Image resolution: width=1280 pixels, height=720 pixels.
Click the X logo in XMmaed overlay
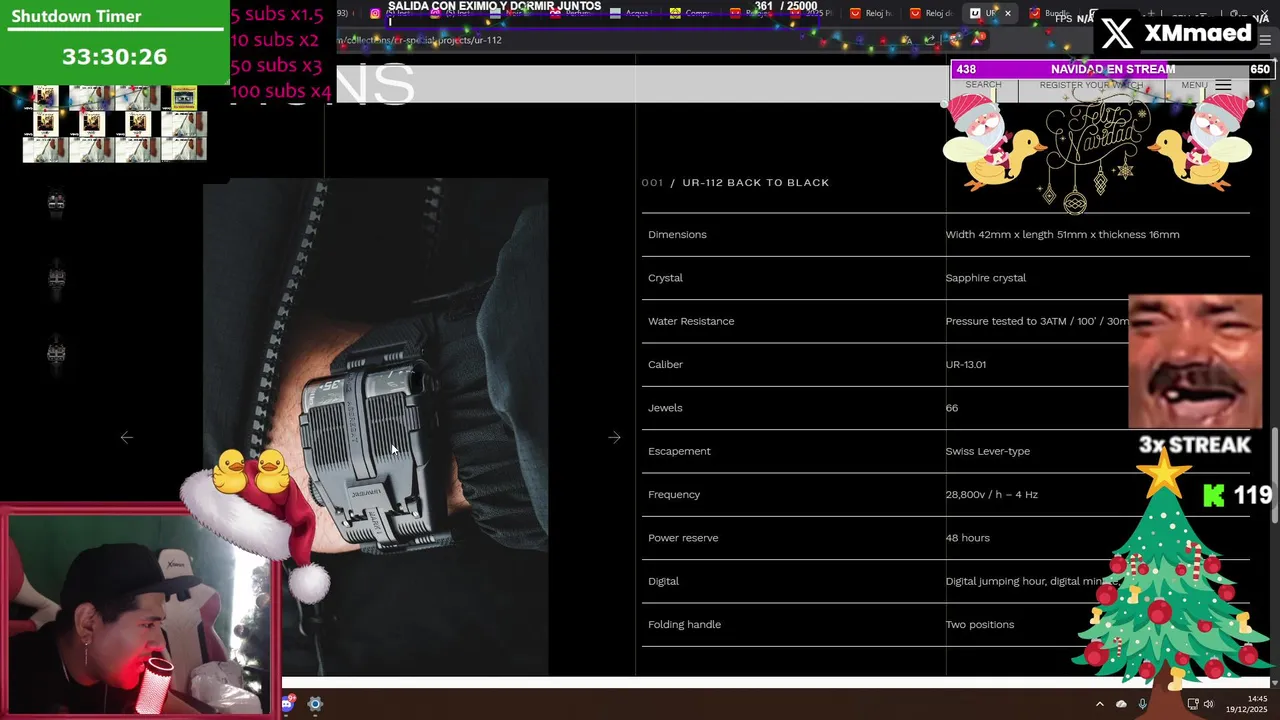[1116, 33]
